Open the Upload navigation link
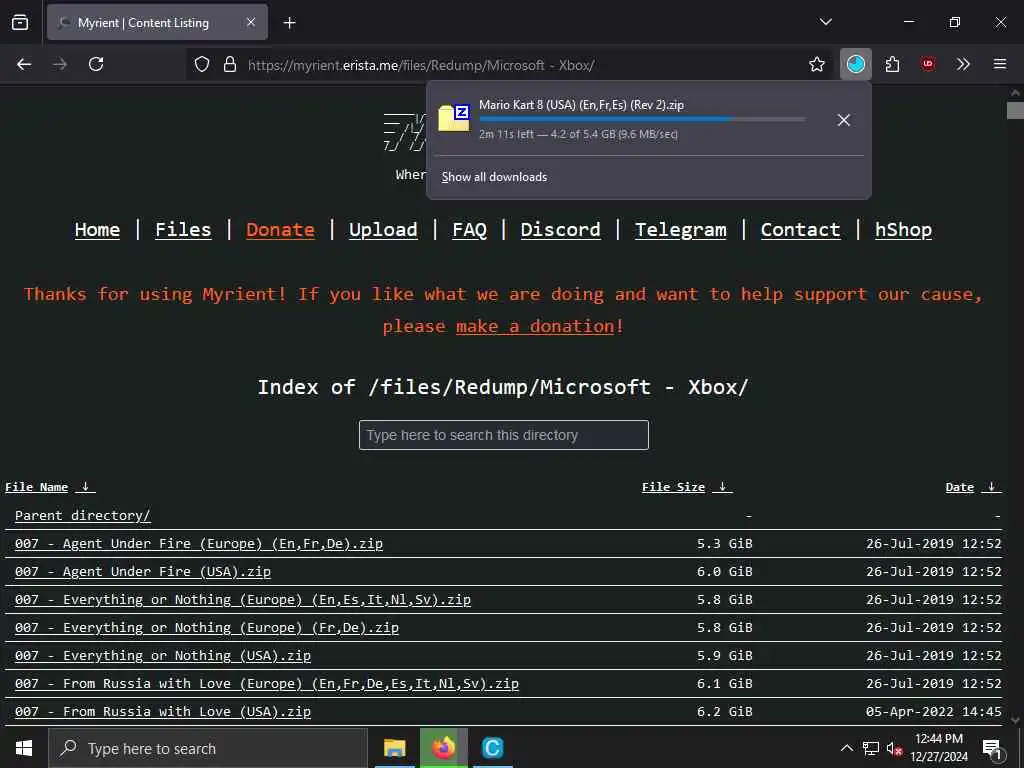The image size is (1024, 768). [383, 230]
